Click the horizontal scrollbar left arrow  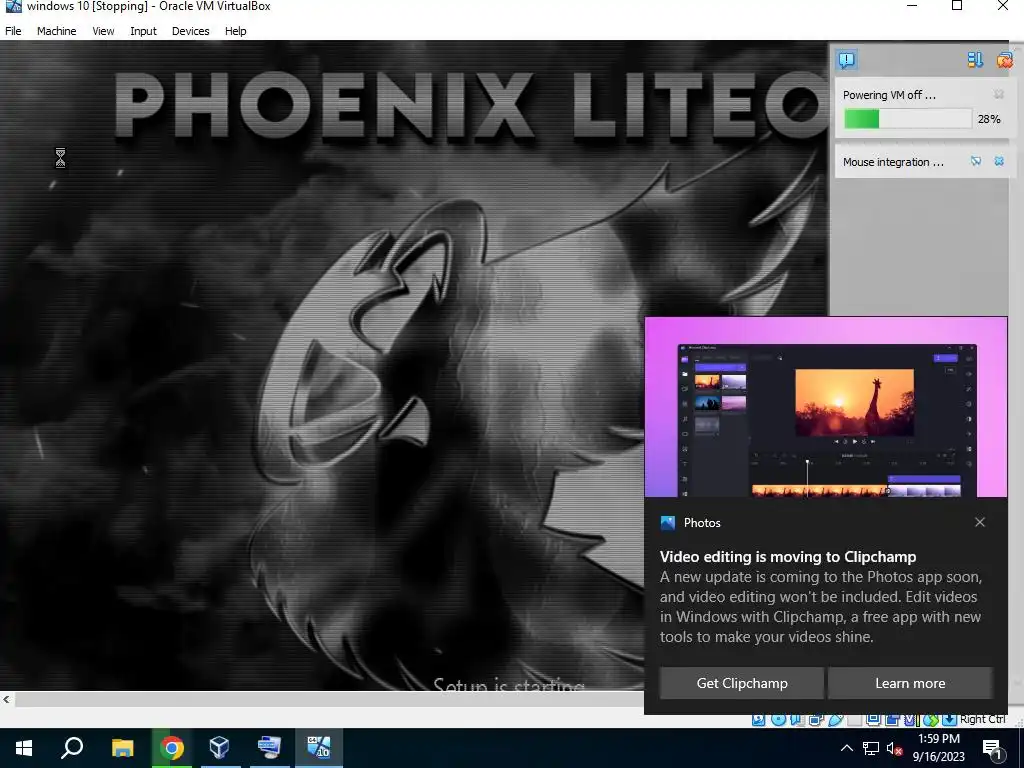click(x=7, y=699)
